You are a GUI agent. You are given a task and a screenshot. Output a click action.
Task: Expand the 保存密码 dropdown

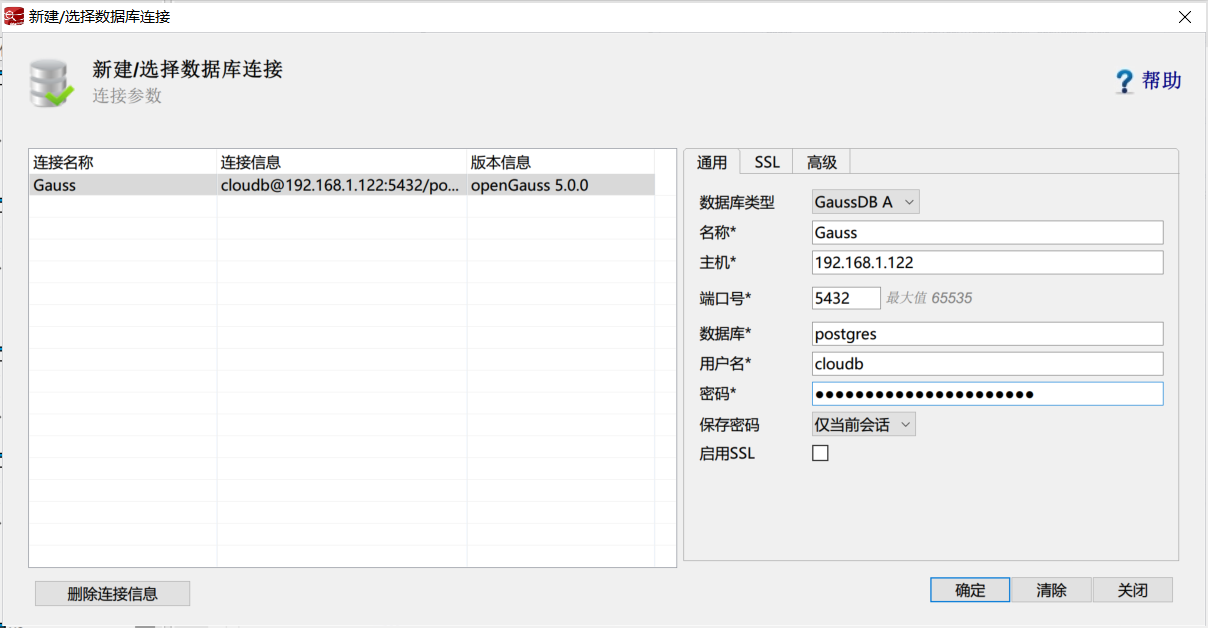tap(863, 424)
